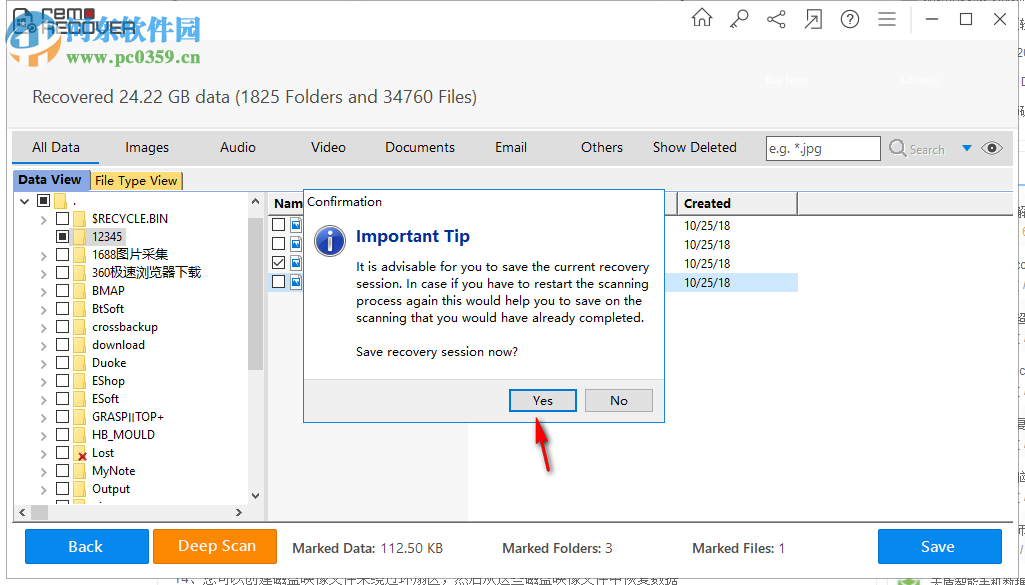1025x585 pixels.
Task: Click tree vertical scrollbar down arrow
Action: [x=256, y=495]
